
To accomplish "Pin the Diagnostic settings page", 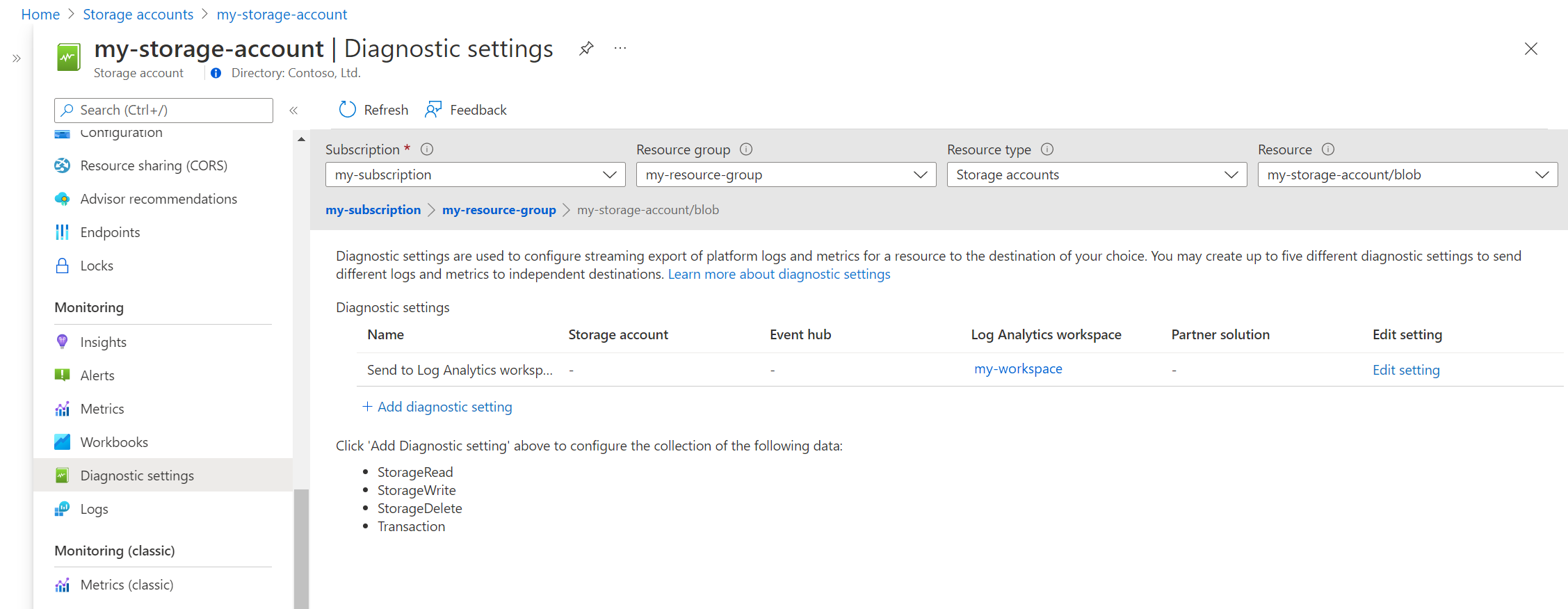I will (x=586, y=49).
